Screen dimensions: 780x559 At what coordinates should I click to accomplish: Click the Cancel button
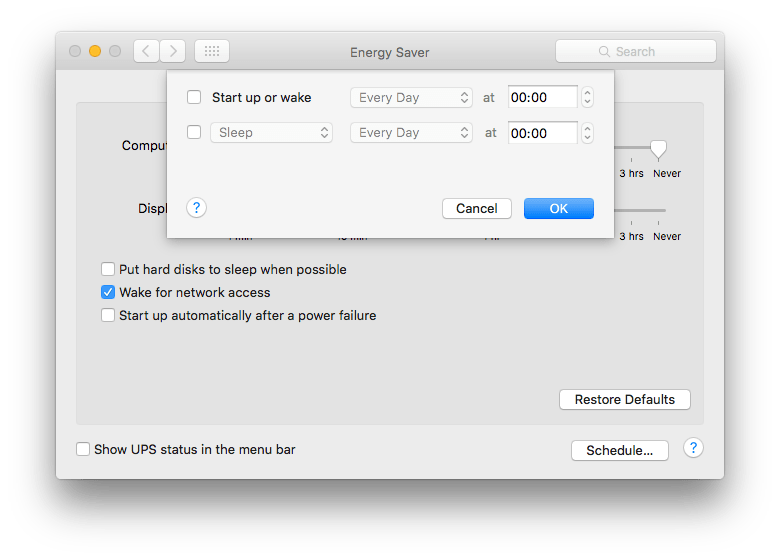(477, 208)
